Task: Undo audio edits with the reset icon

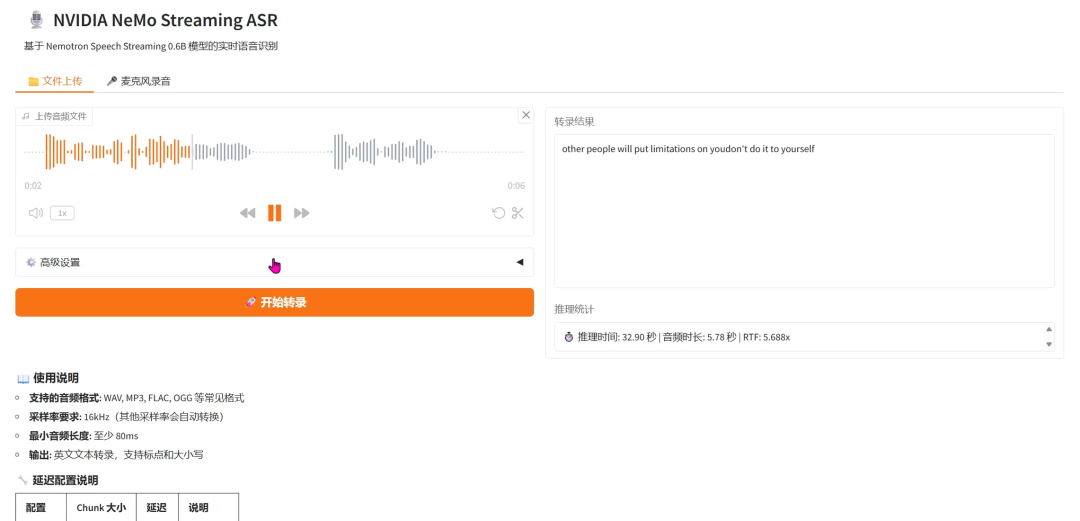Action: point(499,213)
